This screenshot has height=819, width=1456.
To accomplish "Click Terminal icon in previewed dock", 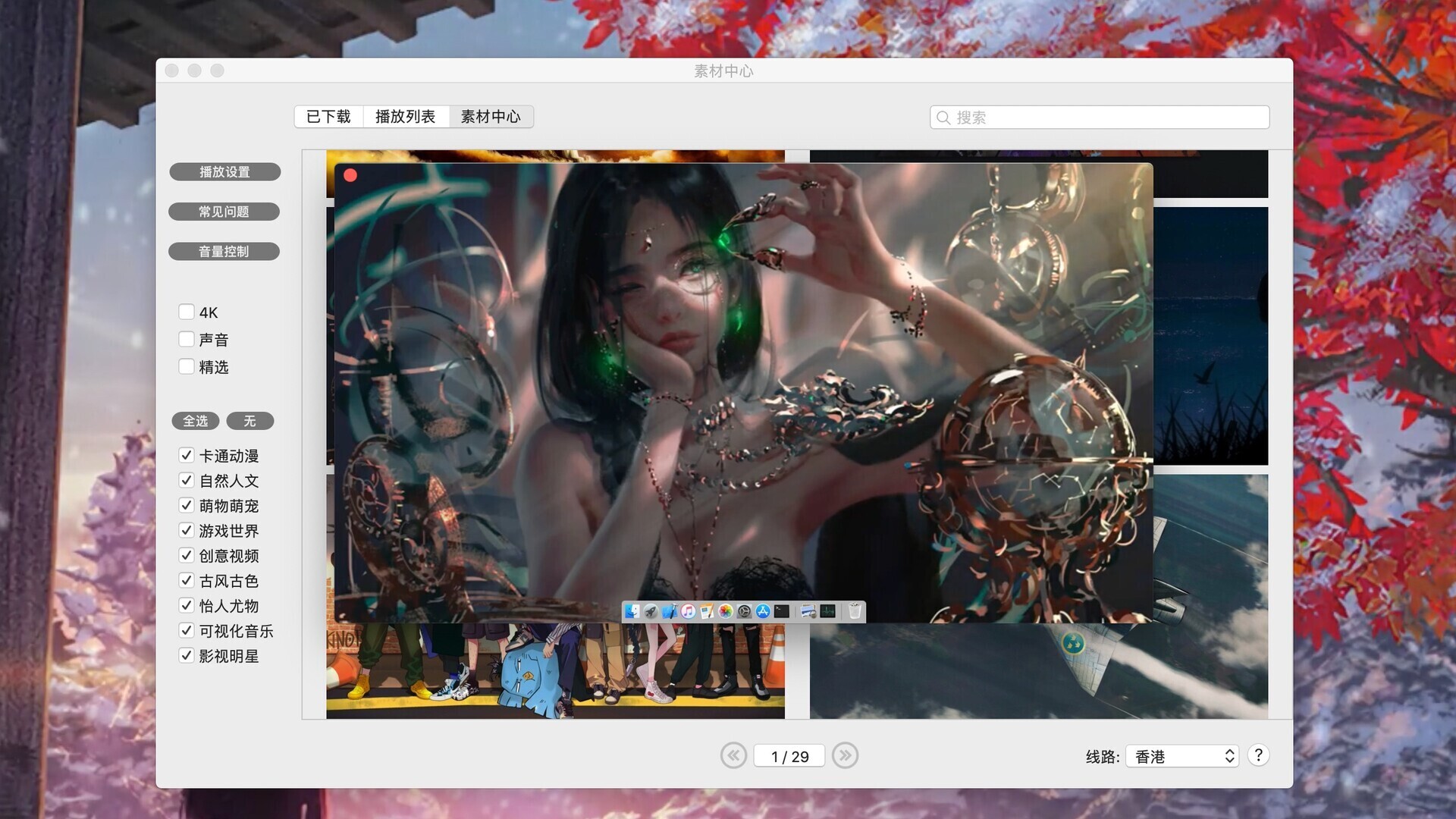I will pos(781,611).
